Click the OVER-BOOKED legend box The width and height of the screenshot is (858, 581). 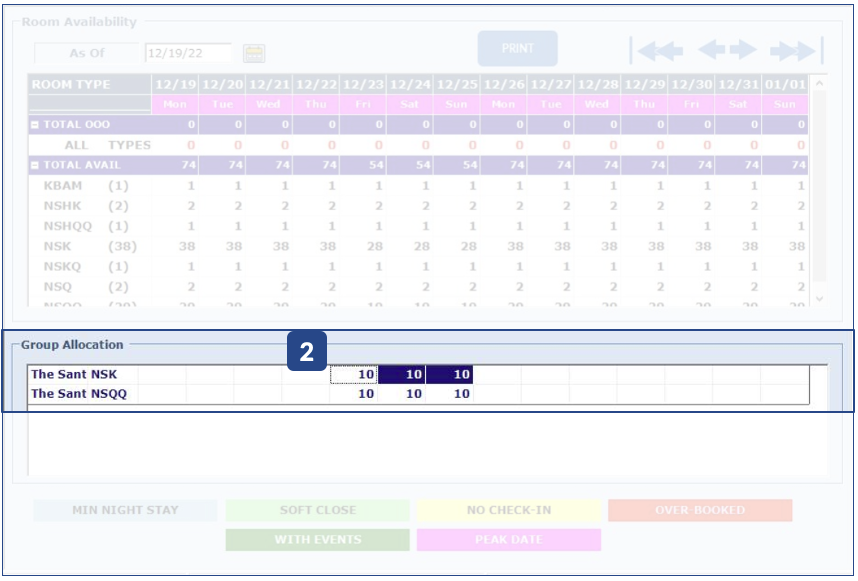(700, 510)
